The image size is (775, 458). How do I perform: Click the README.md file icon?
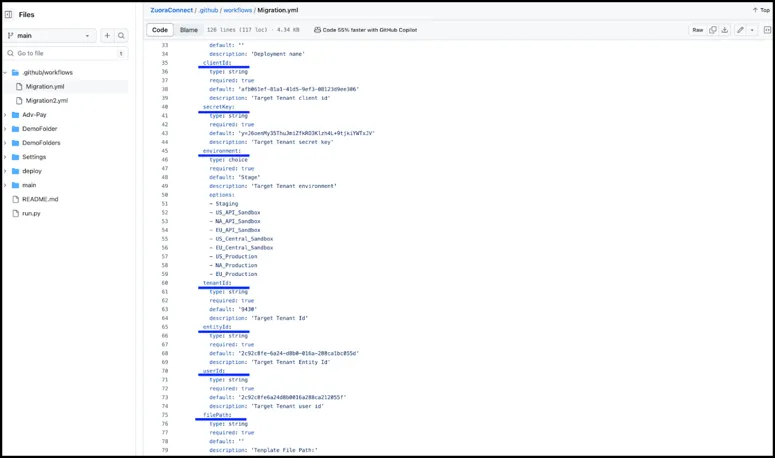point(15,199)
